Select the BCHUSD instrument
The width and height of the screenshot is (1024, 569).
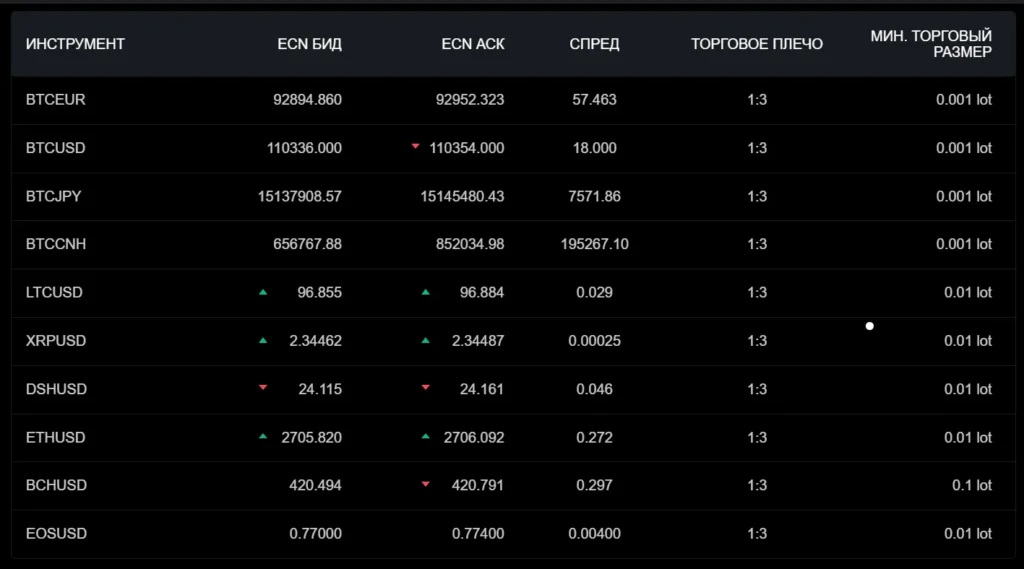pos(56,485)
